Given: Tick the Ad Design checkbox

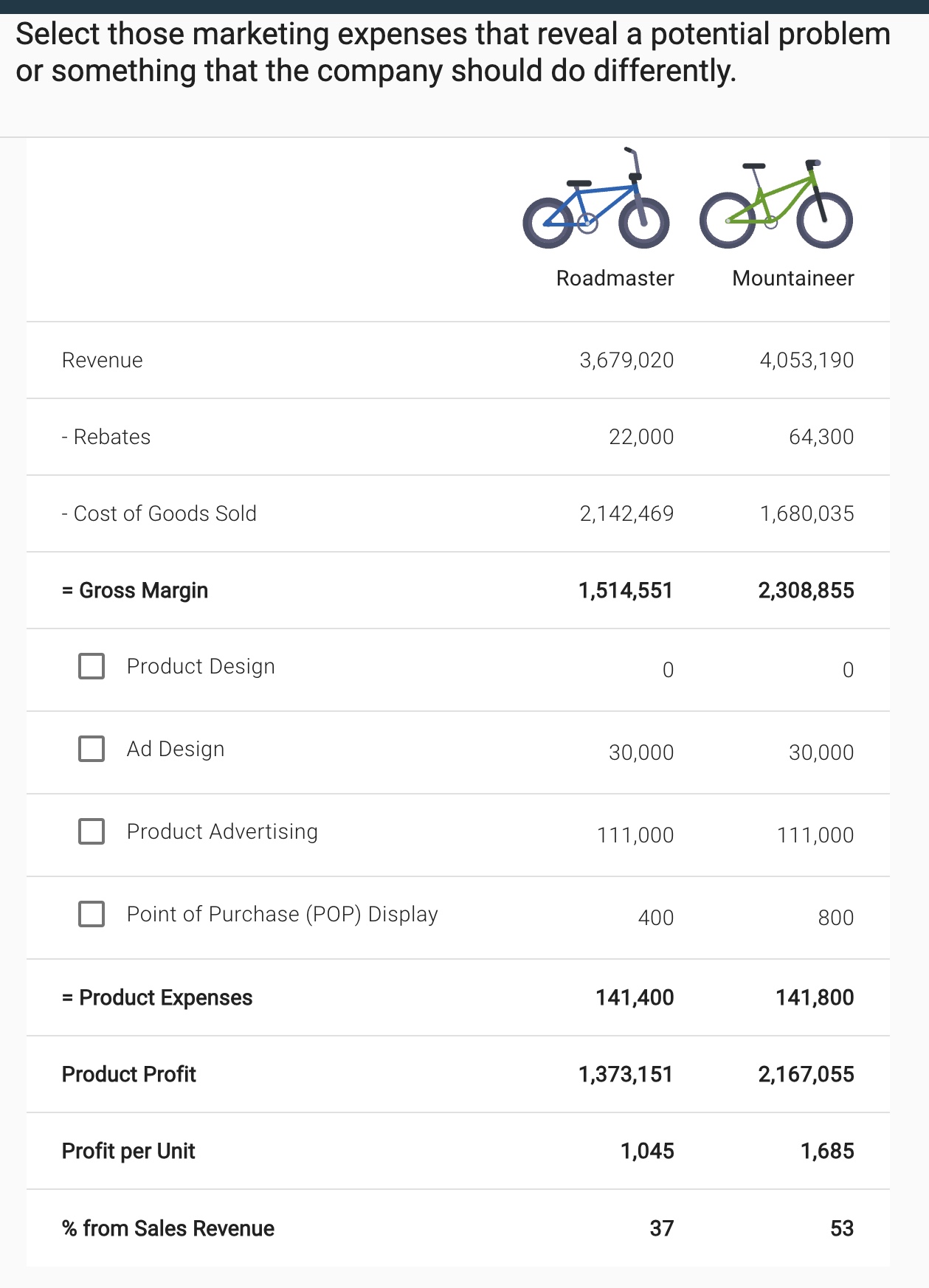Looking at the screenshot, I should click(91, 749).
